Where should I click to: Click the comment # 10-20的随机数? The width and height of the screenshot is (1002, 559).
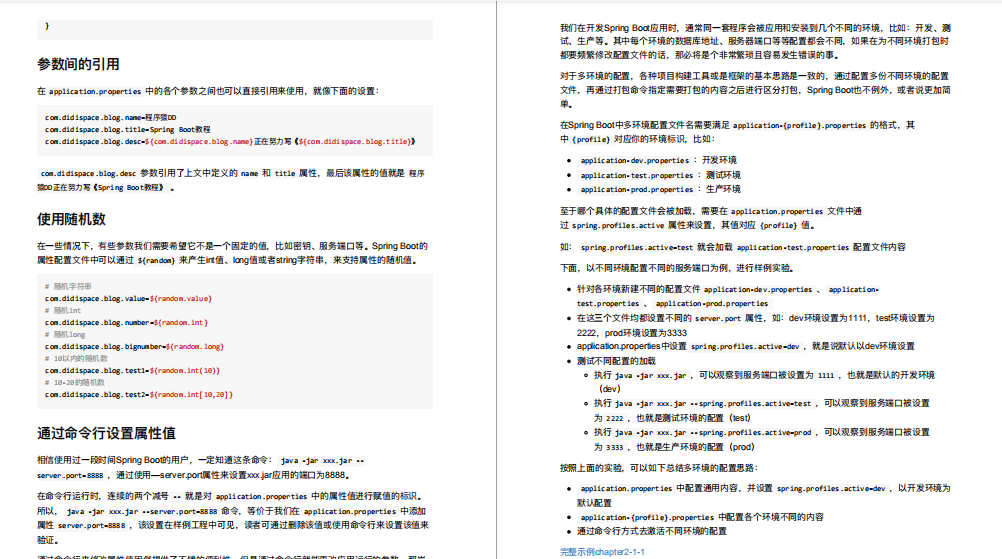(x=74, y=383)
